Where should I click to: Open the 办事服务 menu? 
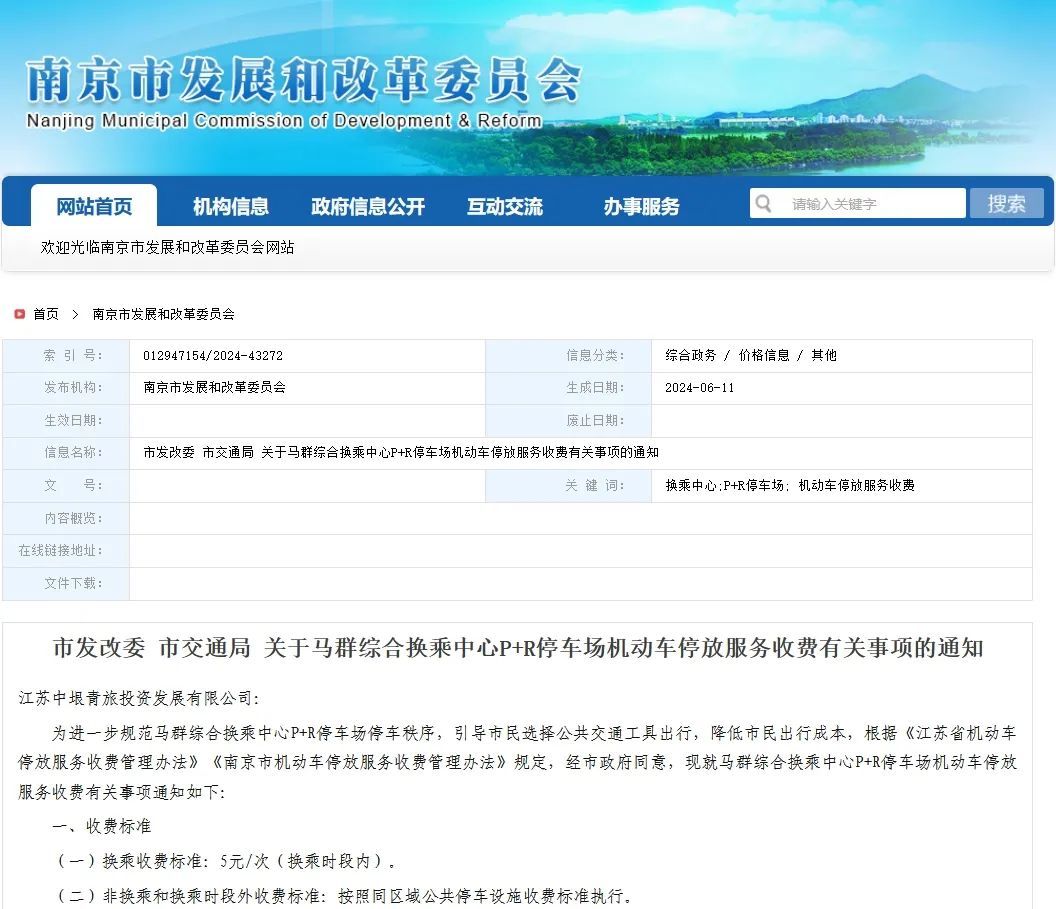pyautogui.click(x=642, y=206)
